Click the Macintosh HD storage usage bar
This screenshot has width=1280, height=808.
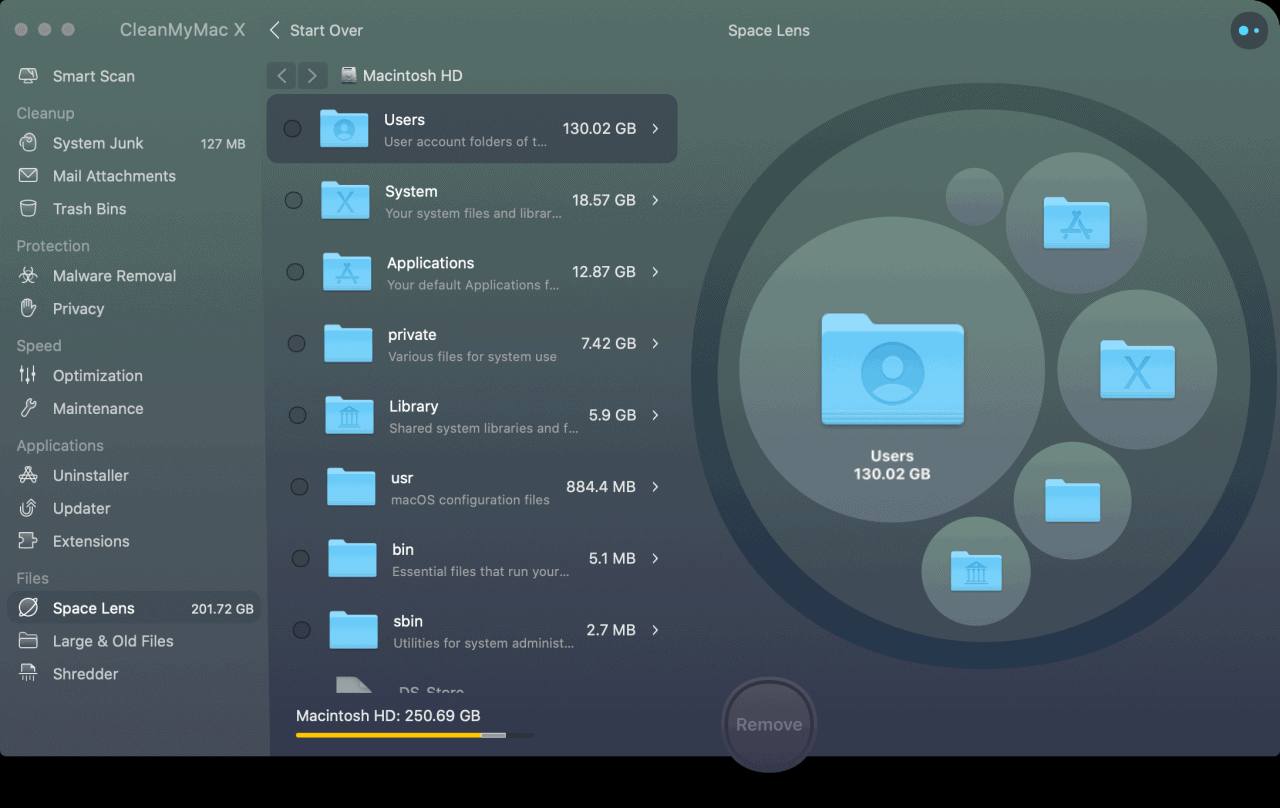414,735
